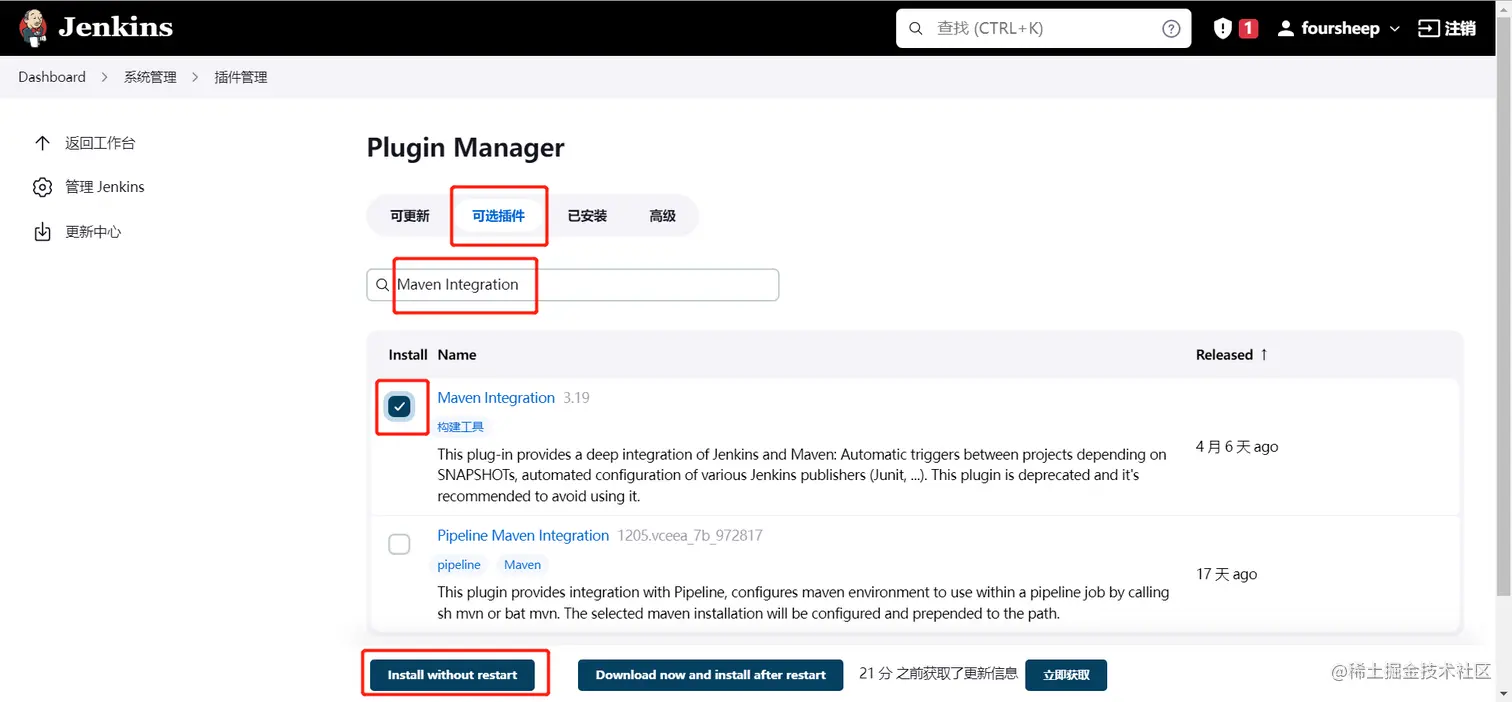This screenshot has height=702, width=1512.
Task: Click the Install column header
Action: click(408, 354)
